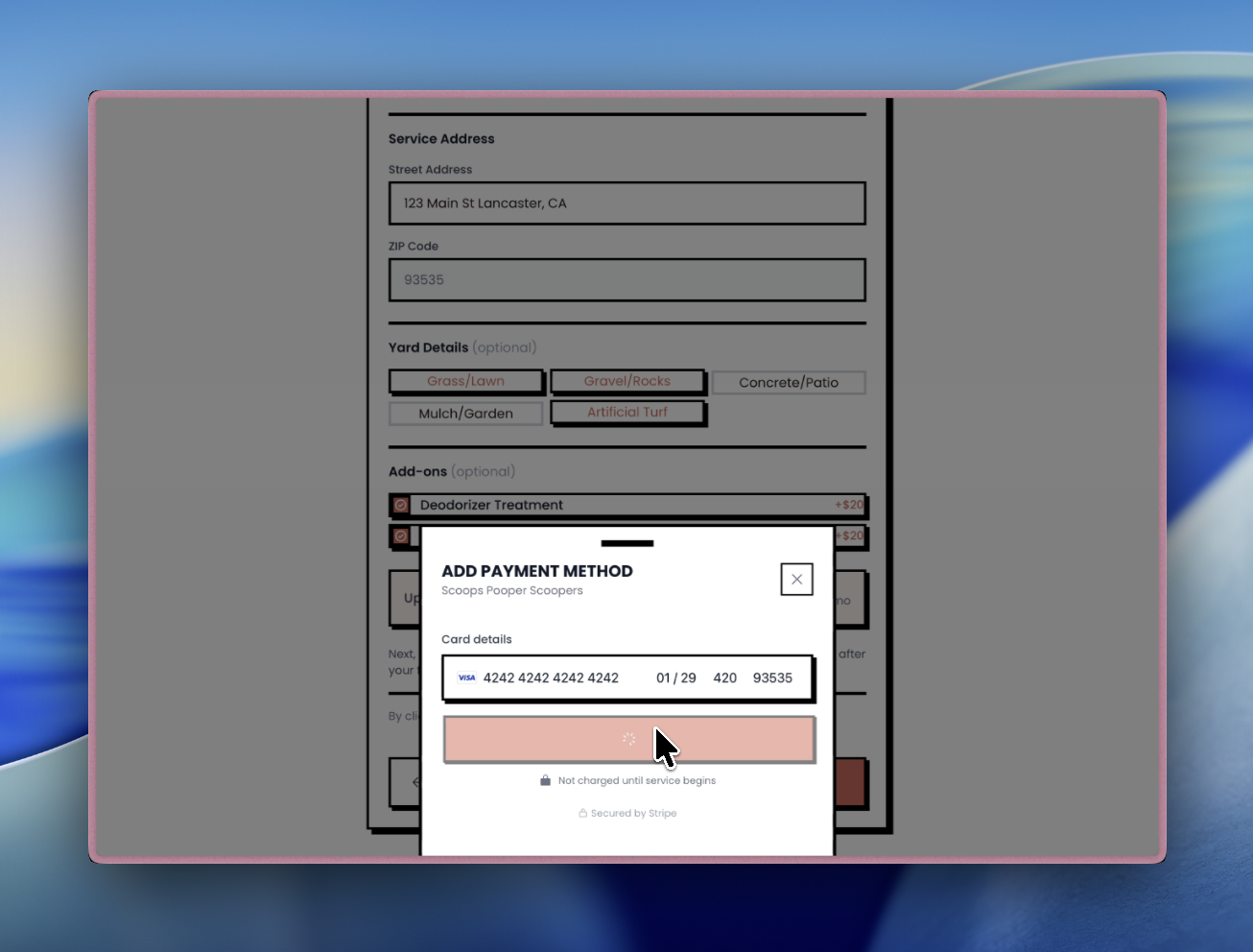Click the 'Secured by Stripe' link
The height and width of the screenshot is (952, 1253).
[x=633, y=813]
